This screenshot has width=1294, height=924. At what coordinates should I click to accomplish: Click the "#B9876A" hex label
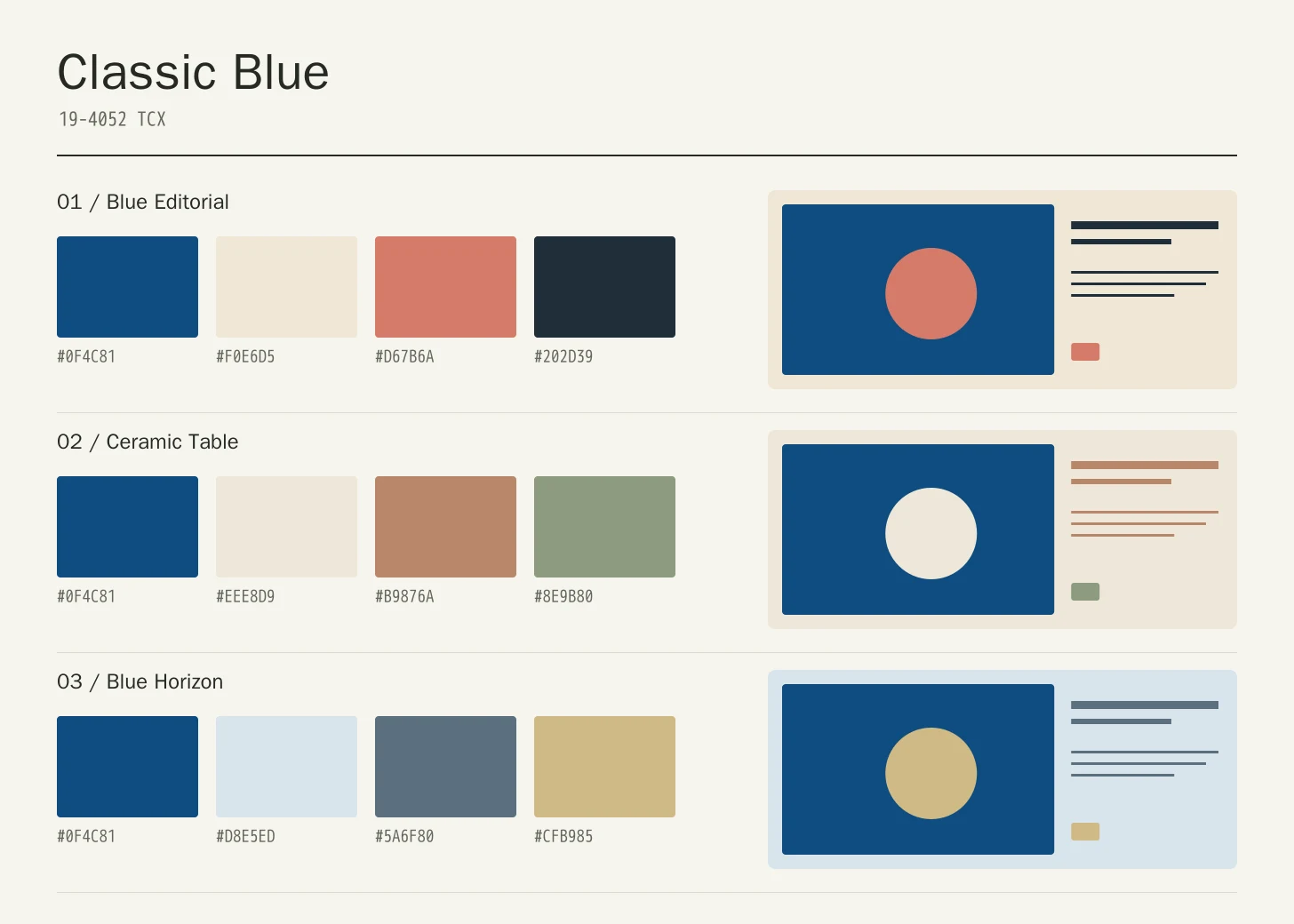click(404, 596)
